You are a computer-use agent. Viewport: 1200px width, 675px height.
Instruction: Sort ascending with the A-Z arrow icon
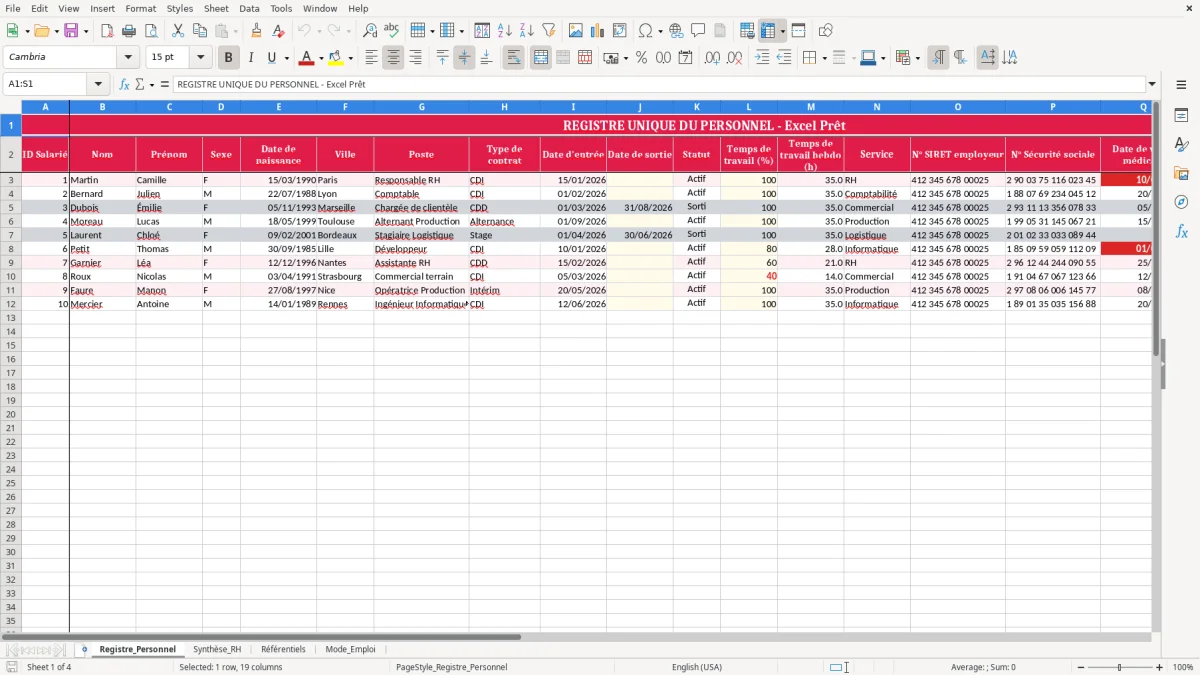pos(505,31)
